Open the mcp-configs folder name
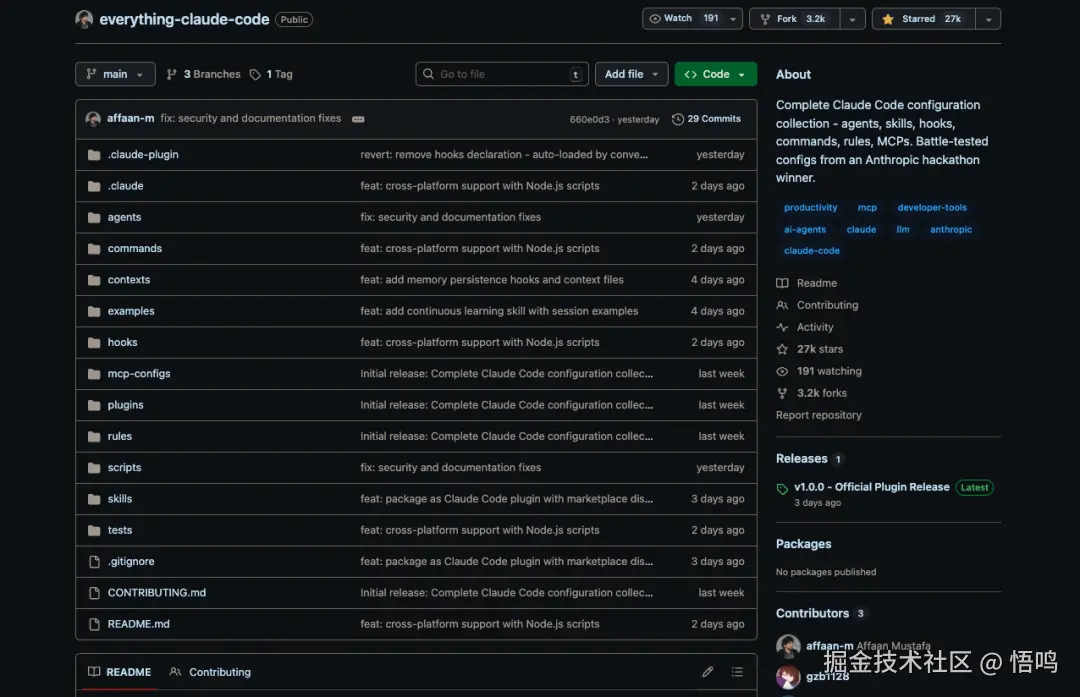This screenshot has width=1080, height=697. (138, 374)
